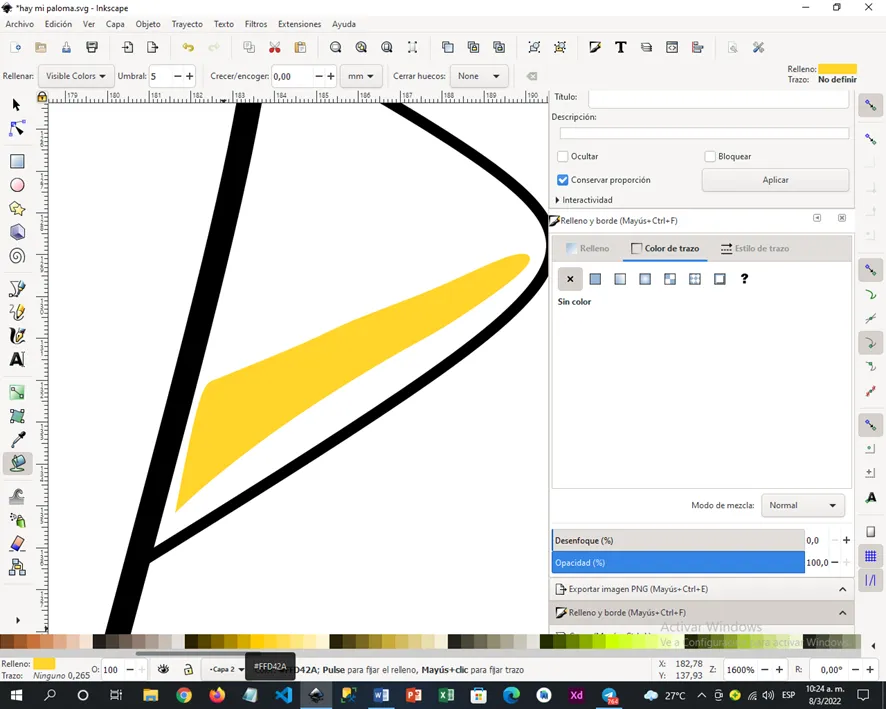Select the Paint Bucket tool

click(x=18, y=463)
